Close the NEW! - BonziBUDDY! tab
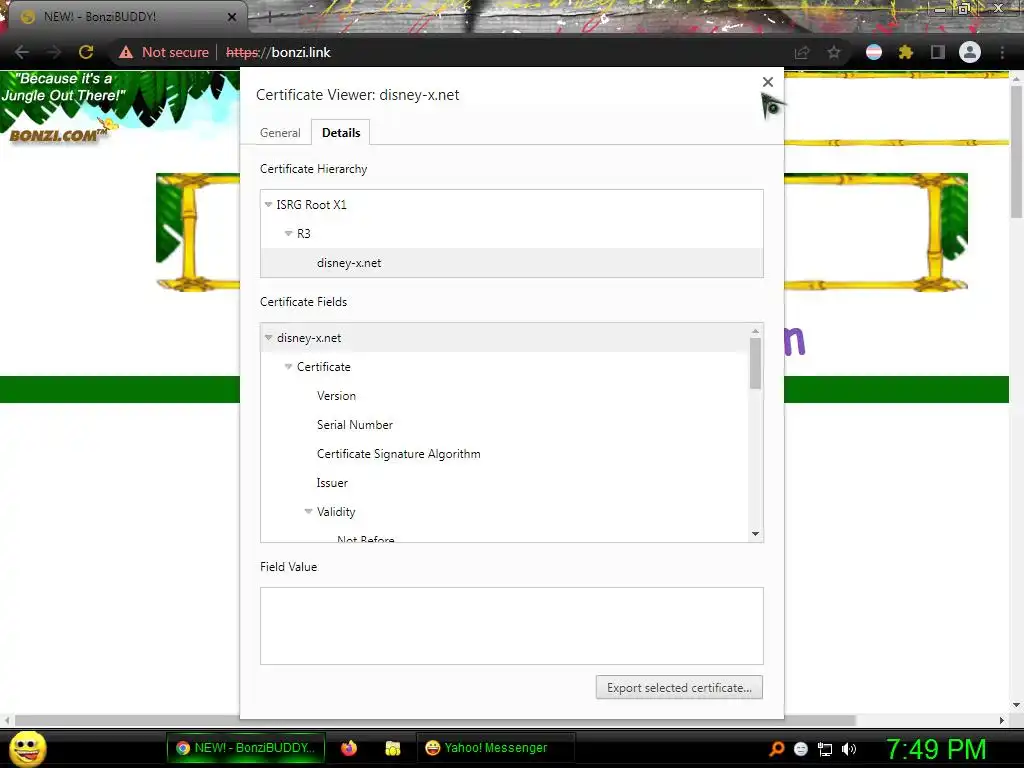Image resolution: width=1024 pixels, height=768 pixels. tap(232, 17)
